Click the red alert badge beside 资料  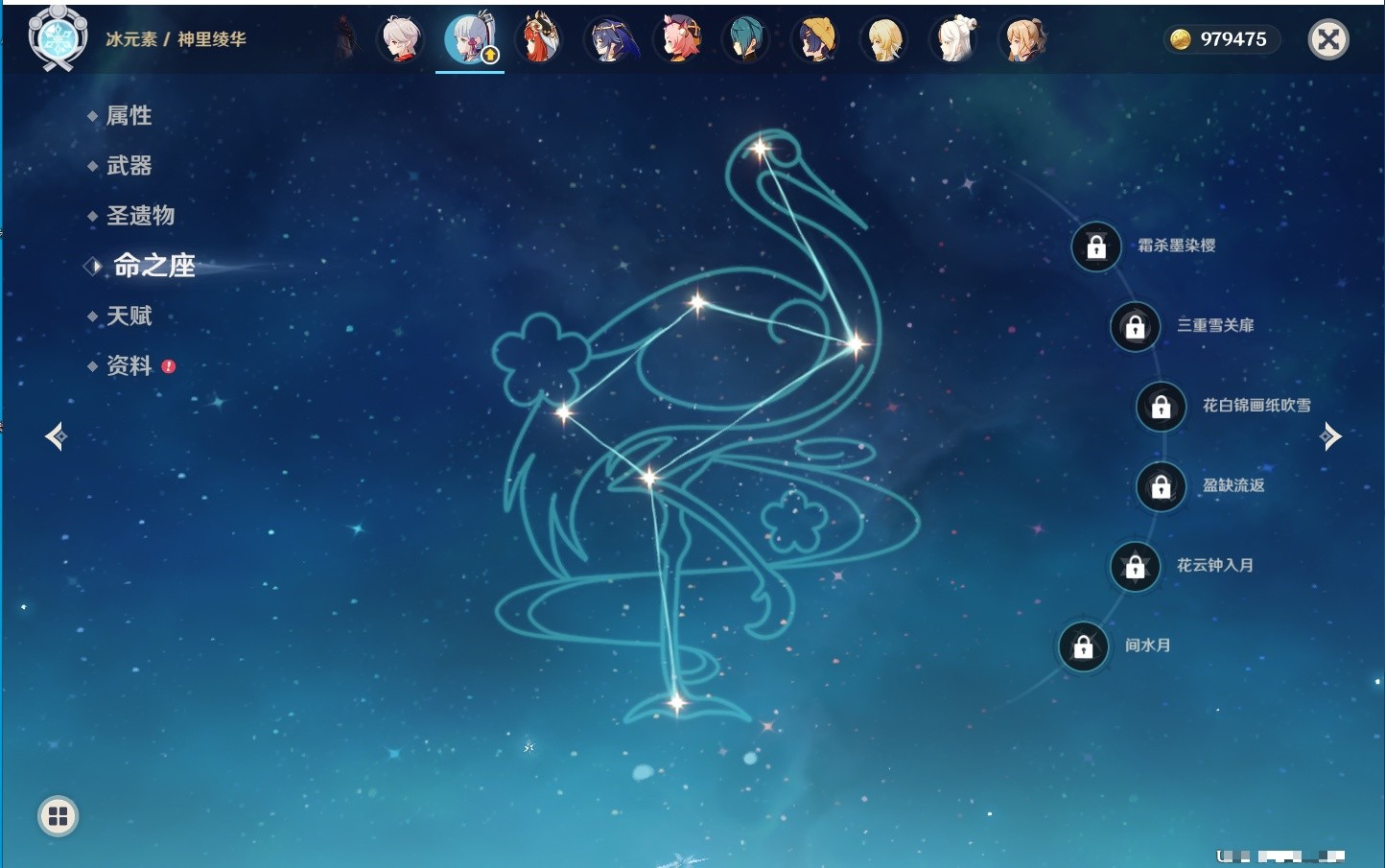coord(169,366)
